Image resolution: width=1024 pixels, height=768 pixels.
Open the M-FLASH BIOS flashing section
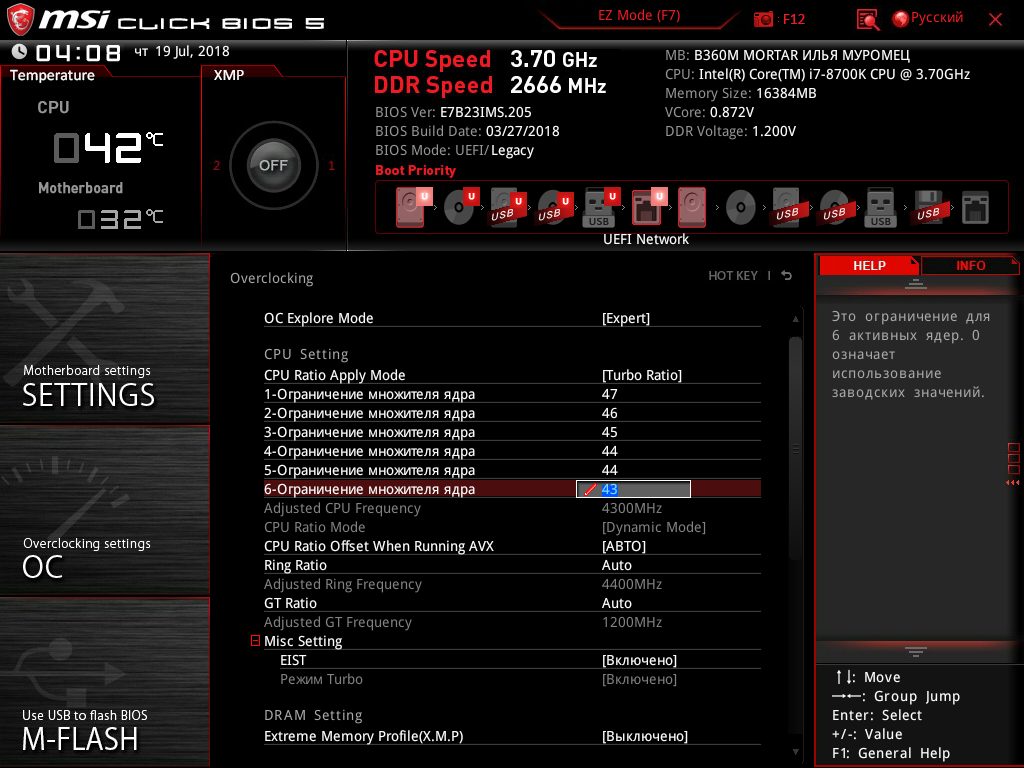coord(104,682)
